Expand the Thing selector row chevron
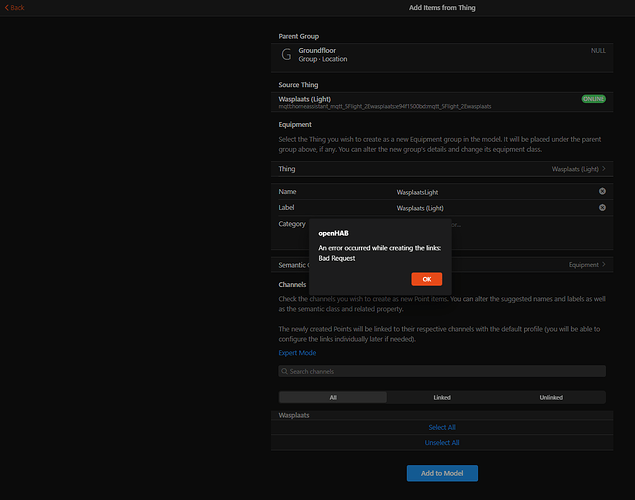 603,170
